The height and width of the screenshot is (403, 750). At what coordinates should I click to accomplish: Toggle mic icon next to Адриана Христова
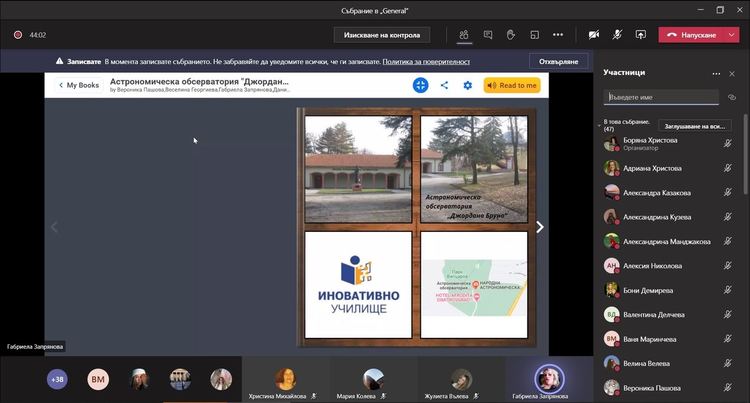(728, 168)
